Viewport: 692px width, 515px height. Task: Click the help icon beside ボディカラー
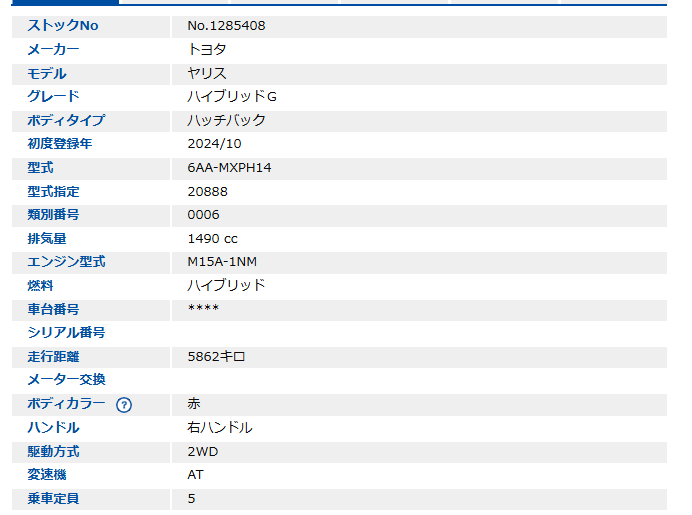pyautogui.click(x=124, y=405)
